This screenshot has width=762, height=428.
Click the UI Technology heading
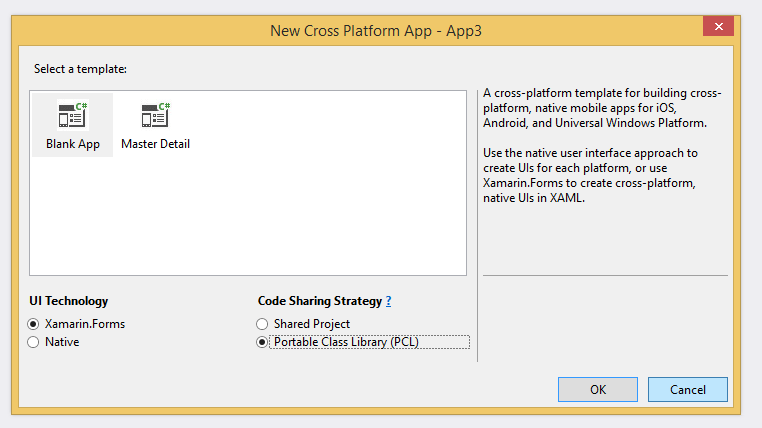coord(69,301)
